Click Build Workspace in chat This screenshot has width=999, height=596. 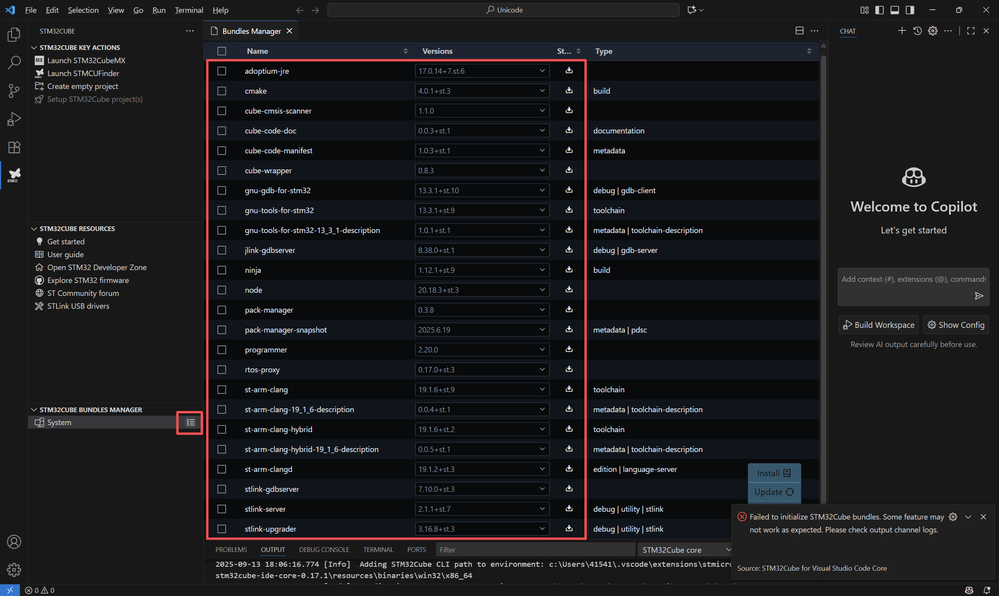tap(879, 325)
